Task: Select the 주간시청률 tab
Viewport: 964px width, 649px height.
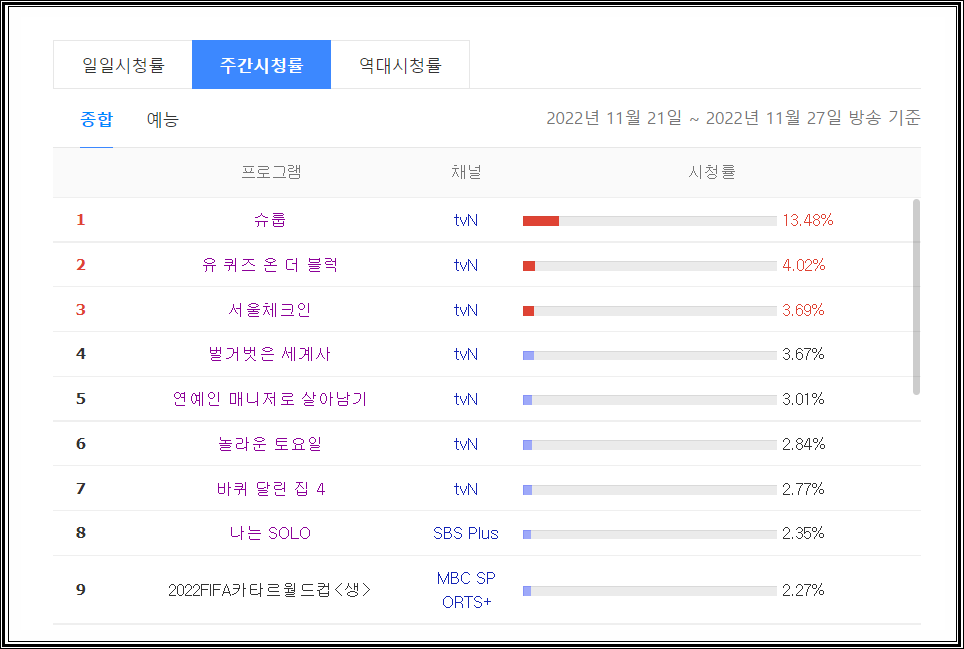Action: 261,65
